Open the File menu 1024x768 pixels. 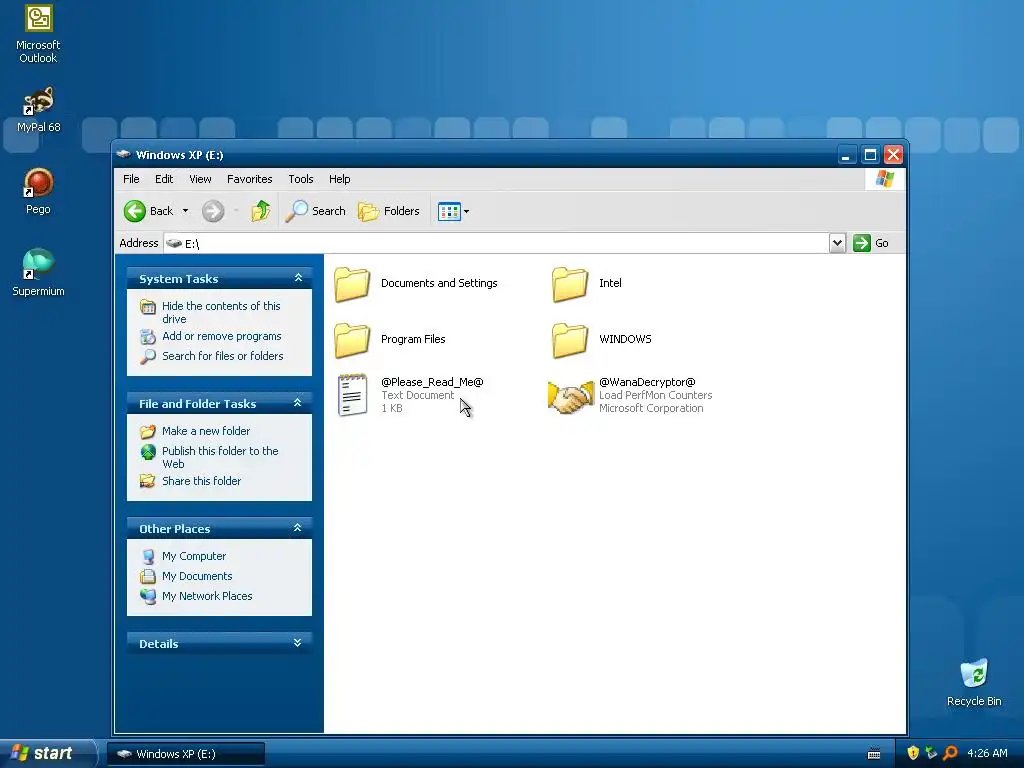click(131, 179)
